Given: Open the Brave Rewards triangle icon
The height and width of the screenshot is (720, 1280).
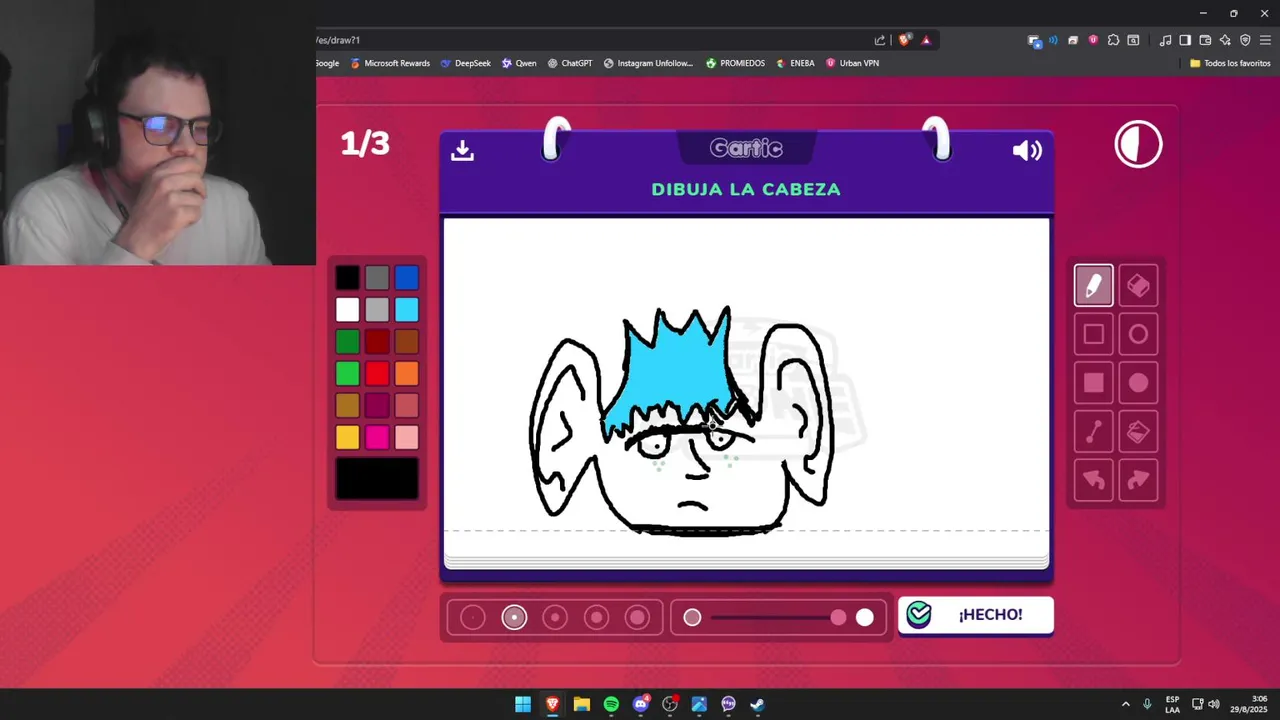Looking at the screenshot, I should pos(926,40).
